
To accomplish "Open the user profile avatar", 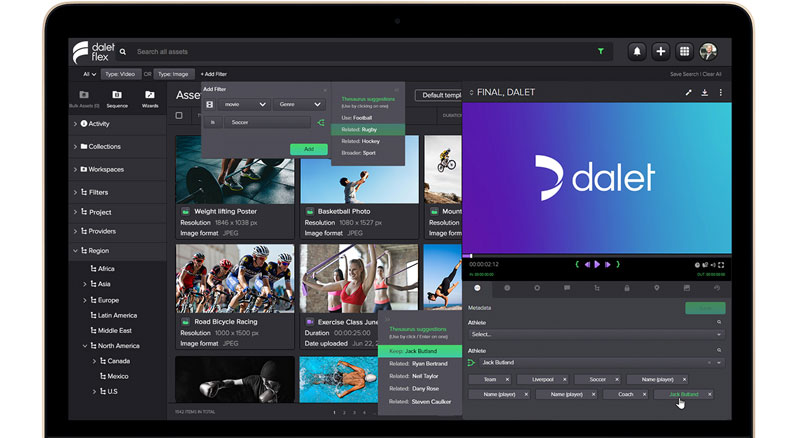I will 708,52.
